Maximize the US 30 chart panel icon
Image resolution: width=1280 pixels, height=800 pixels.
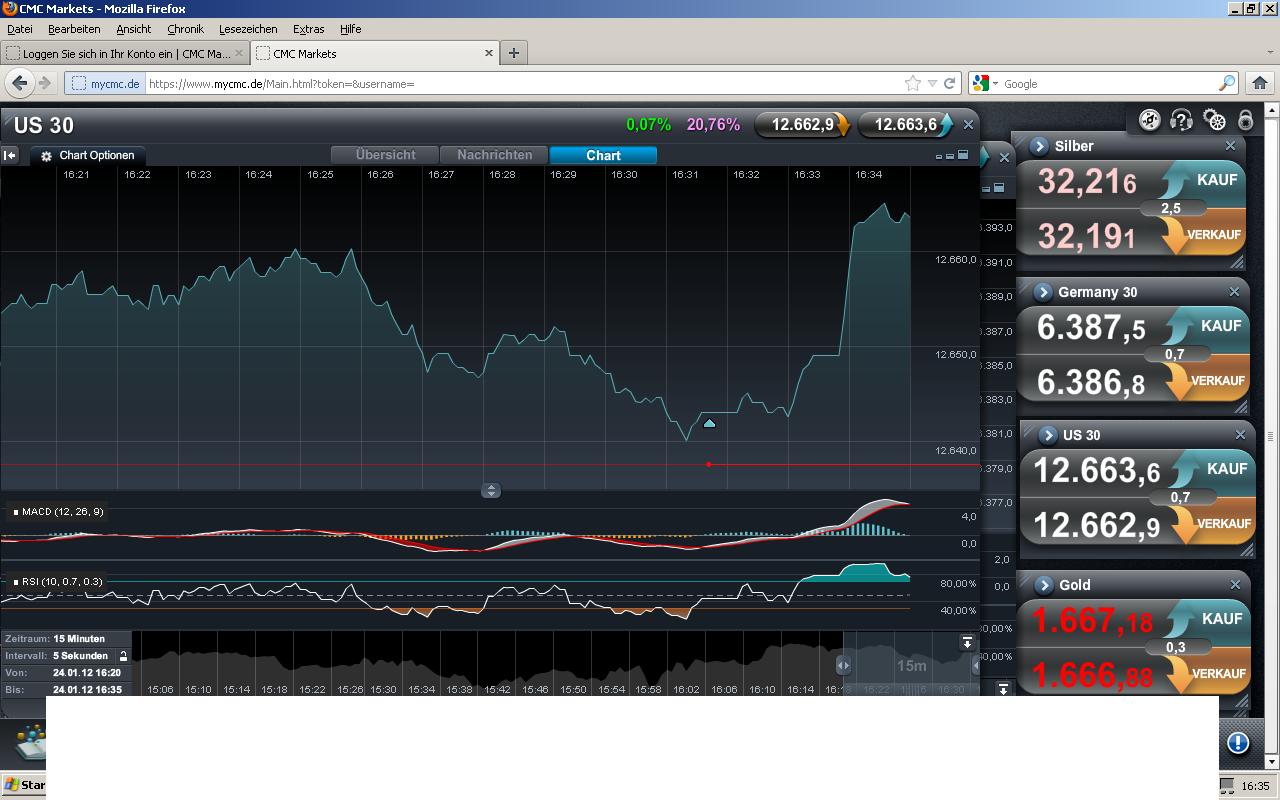(x=963, y=155)
